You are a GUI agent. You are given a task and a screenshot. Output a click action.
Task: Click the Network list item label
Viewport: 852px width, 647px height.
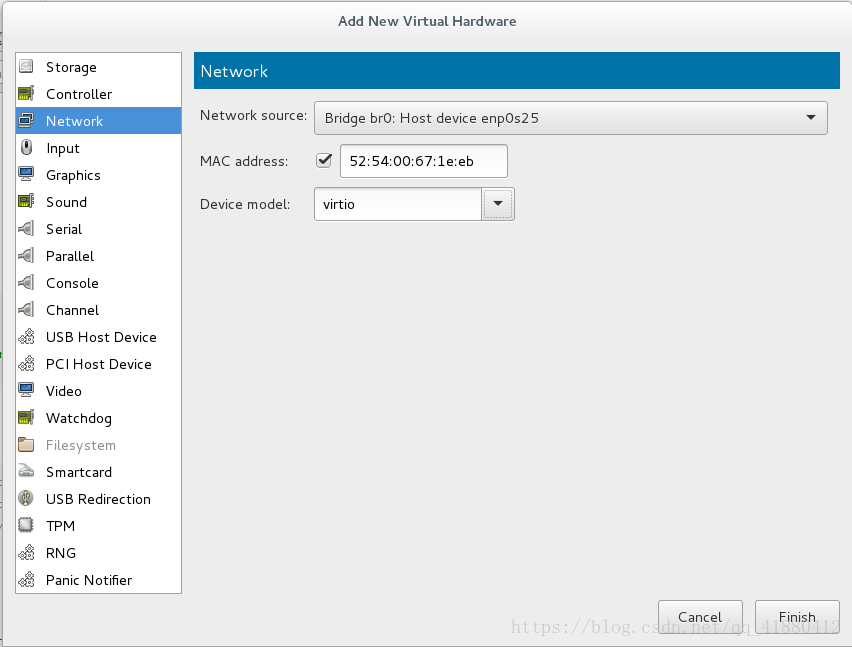(74, 121)
